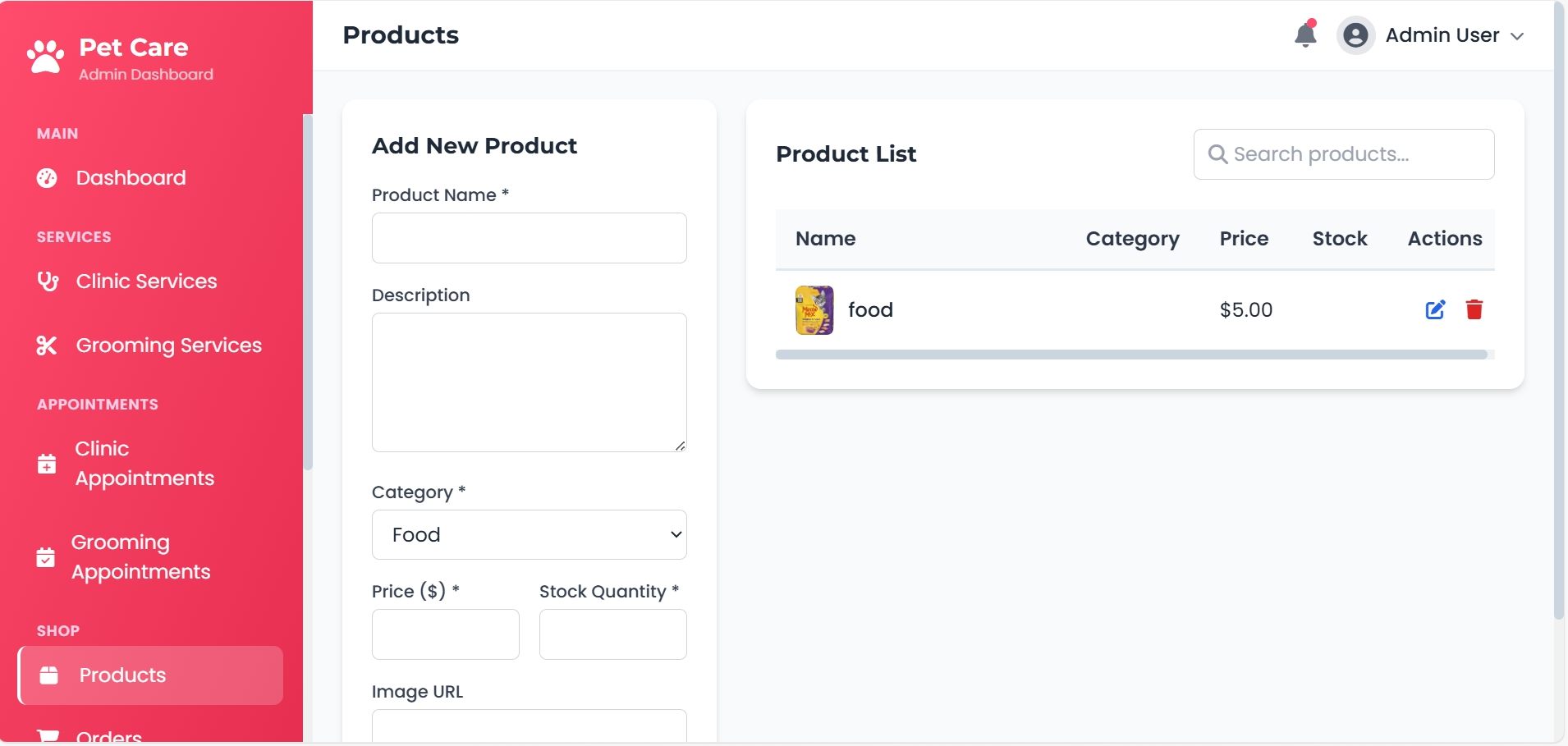Focus the Description text area
Screen dimensions: 1568x746
tap(529, 382)
